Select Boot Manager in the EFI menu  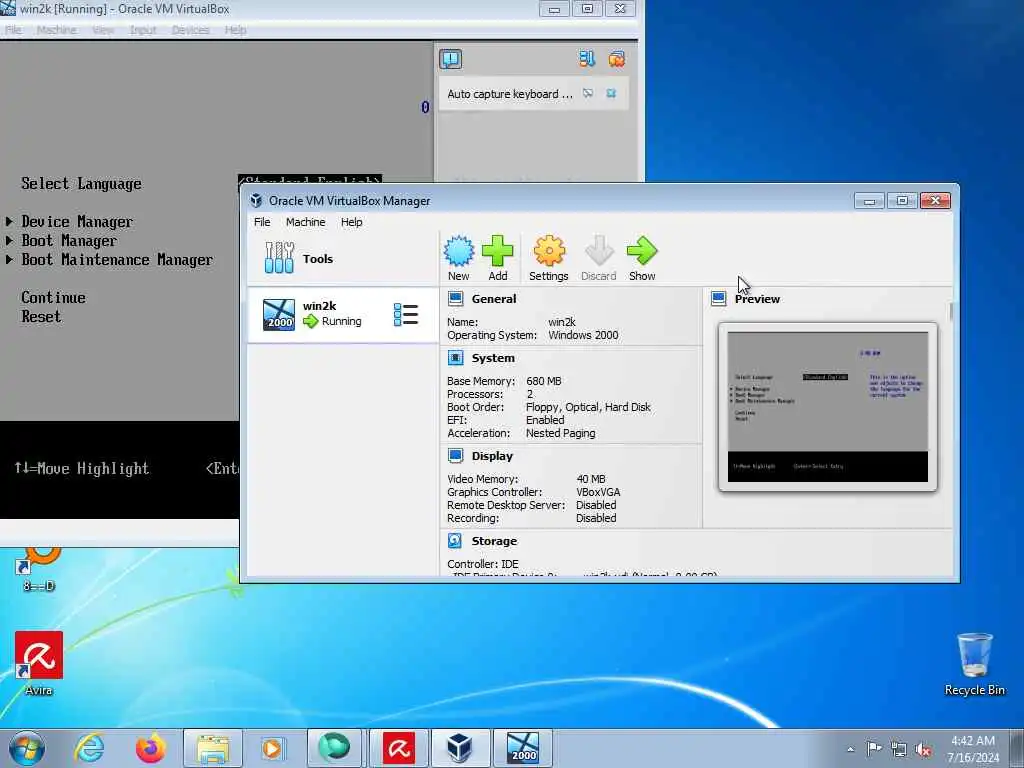tap(69, 241)
